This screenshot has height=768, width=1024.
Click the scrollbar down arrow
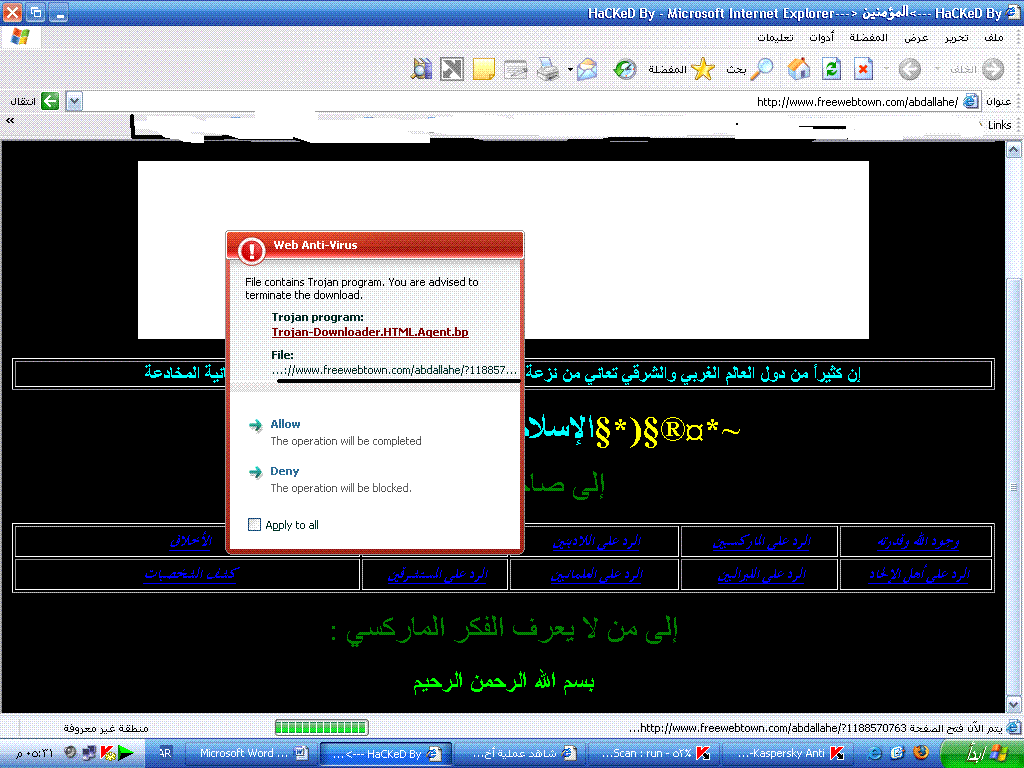1014,704
